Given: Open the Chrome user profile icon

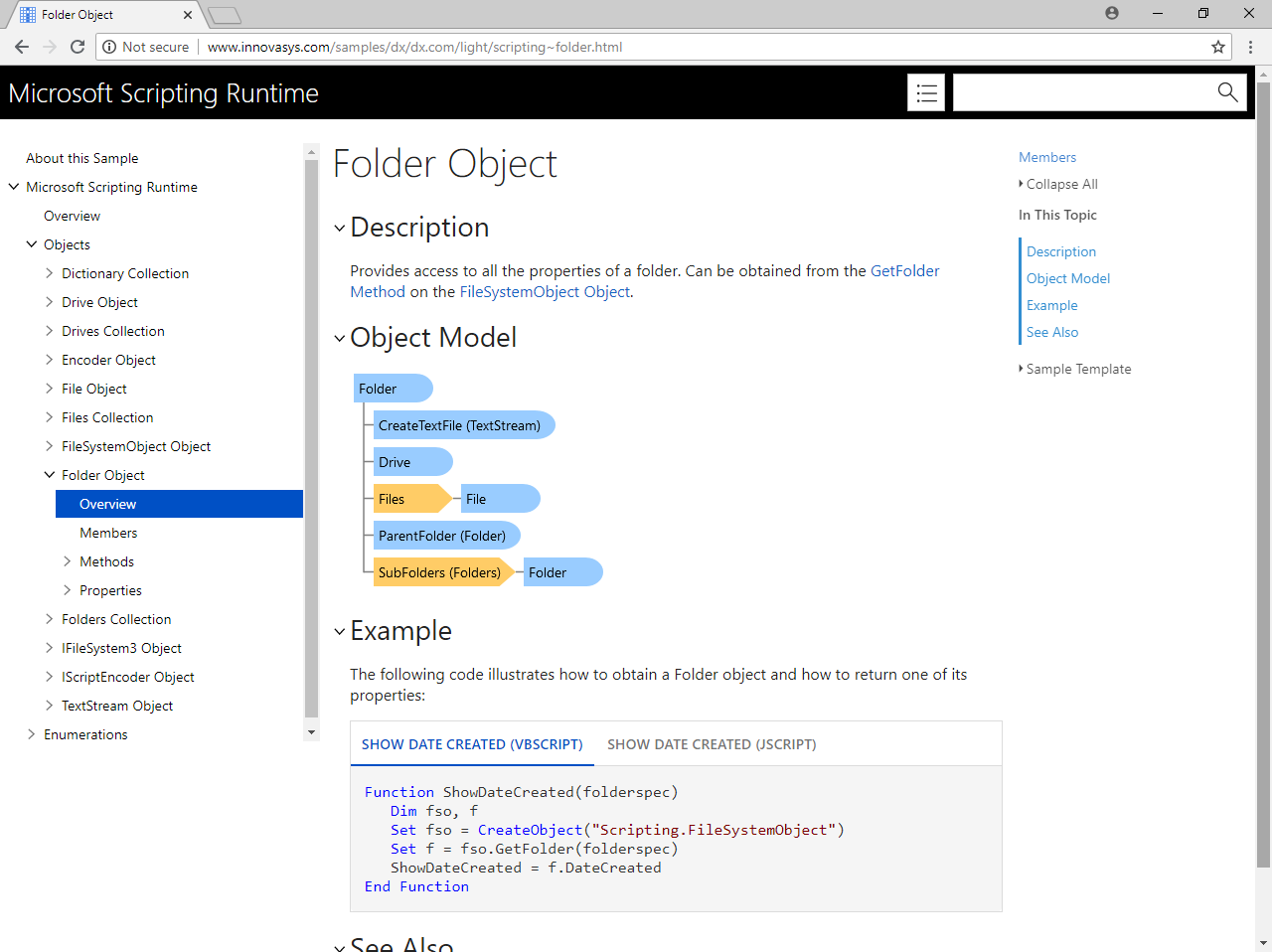Looking at the screenshot, I should pyautogui.click(x=1112, y=13).
